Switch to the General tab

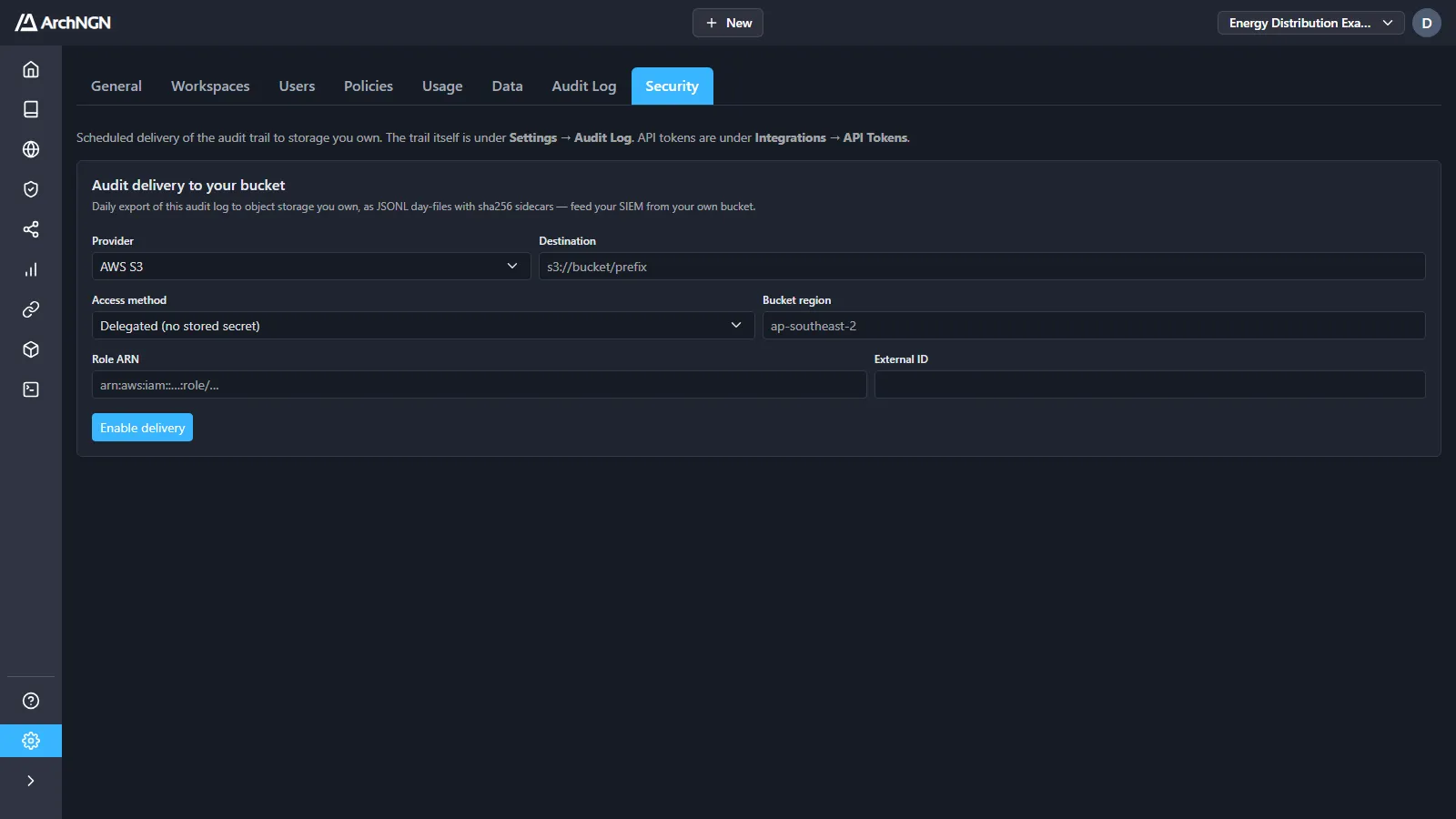pyautogui.click(x=116, y=86)
